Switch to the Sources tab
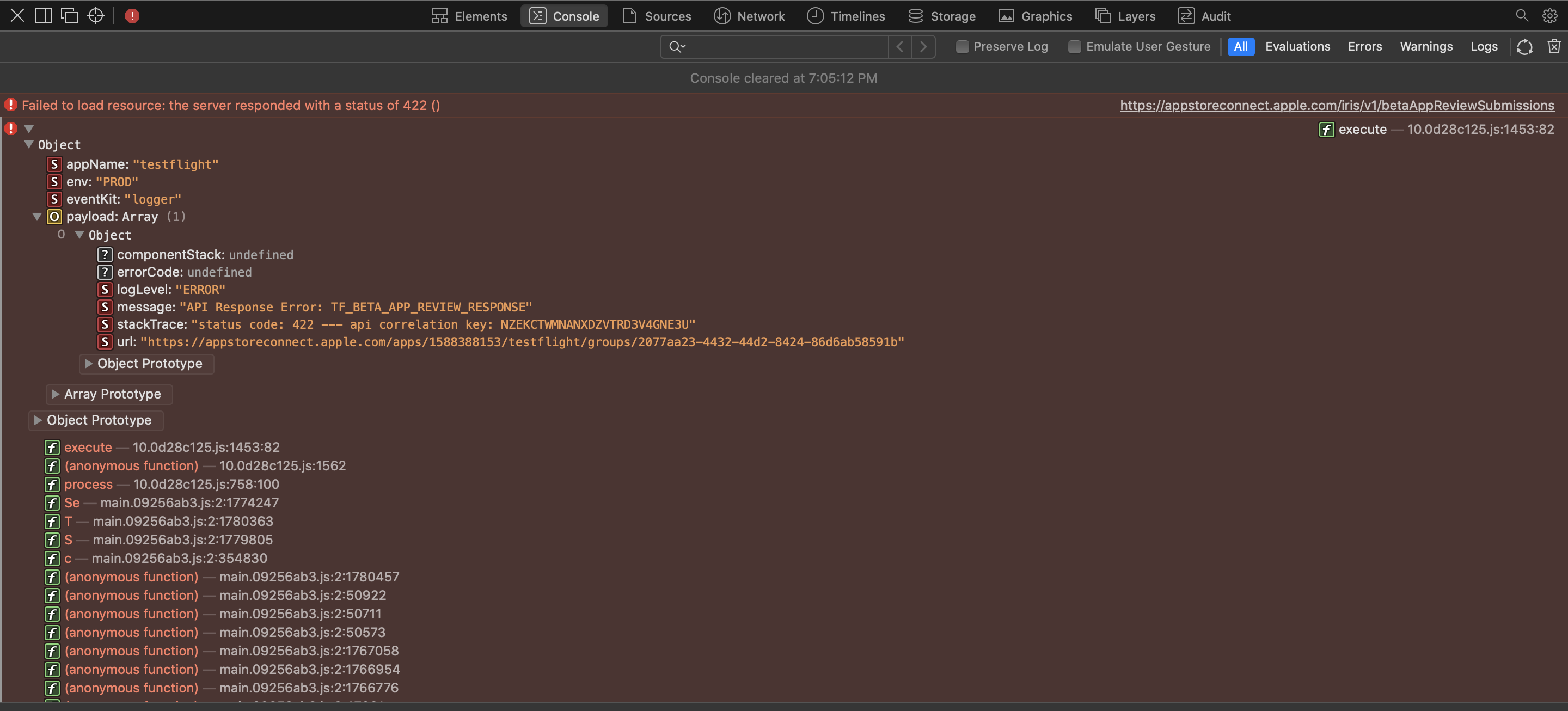 [x=657, y=16]
